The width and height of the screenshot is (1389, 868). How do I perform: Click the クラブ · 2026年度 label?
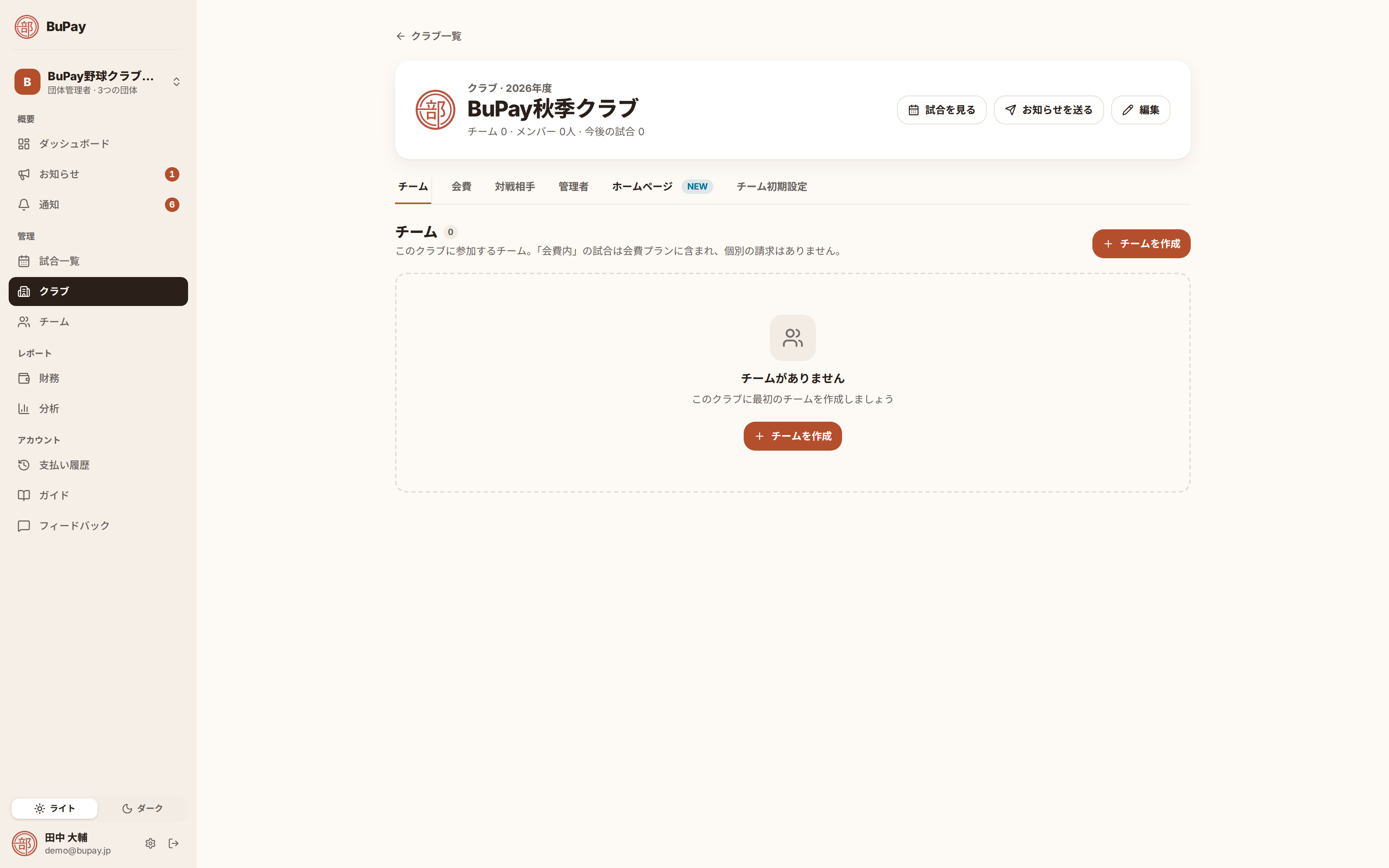coord(510,88)
